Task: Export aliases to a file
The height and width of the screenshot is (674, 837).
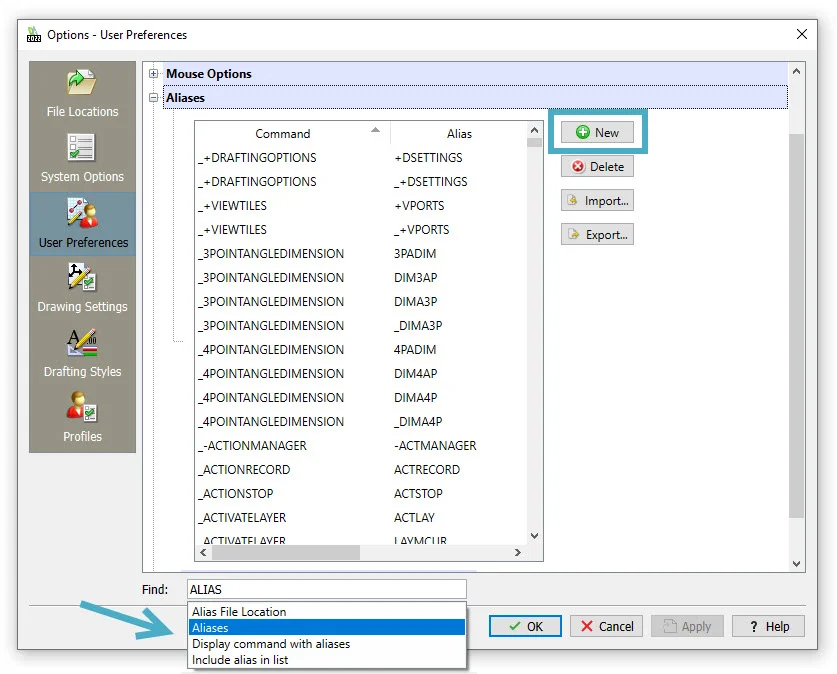Action: point(597,235)
